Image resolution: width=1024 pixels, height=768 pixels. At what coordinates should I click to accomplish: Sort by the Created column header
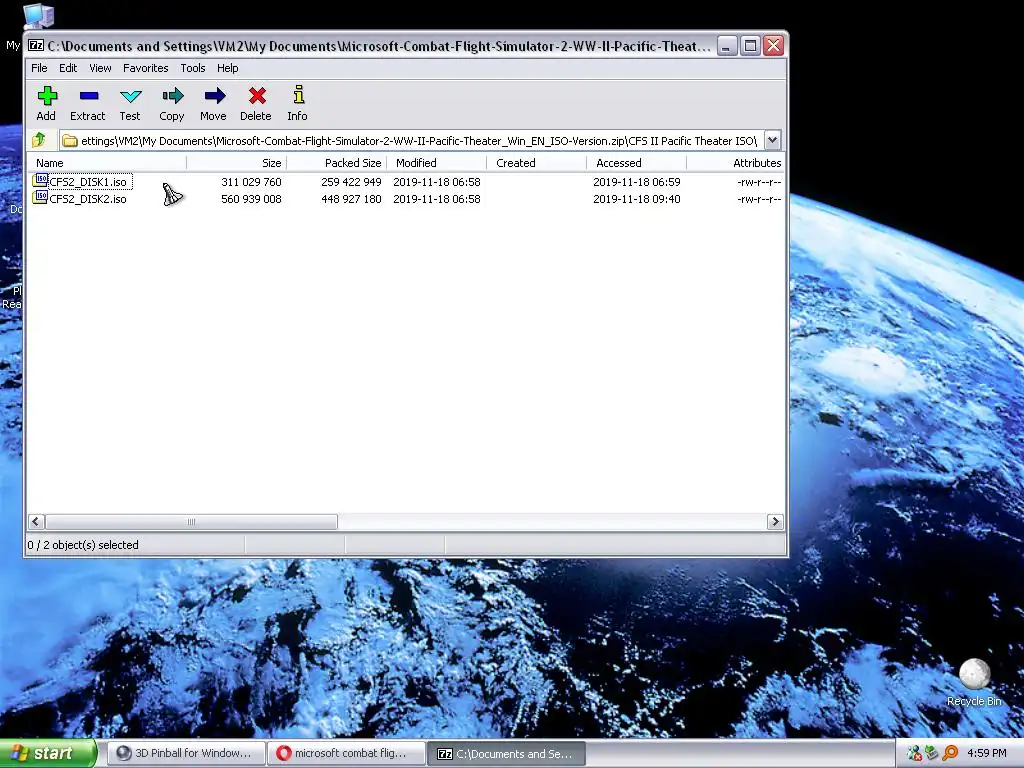pos(536,163)
